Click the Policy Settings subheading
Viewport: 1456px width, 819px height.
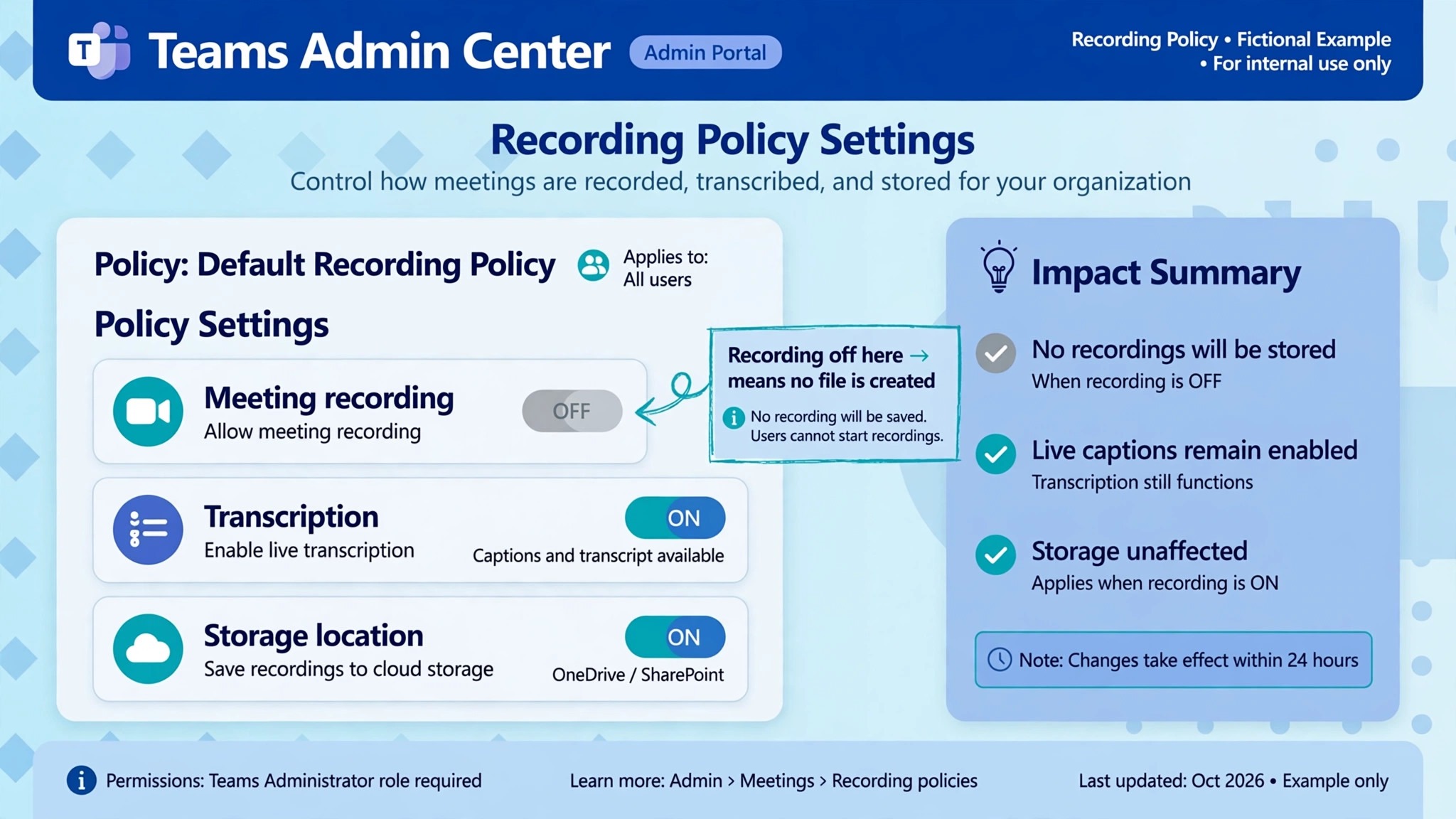click(211, 325)
